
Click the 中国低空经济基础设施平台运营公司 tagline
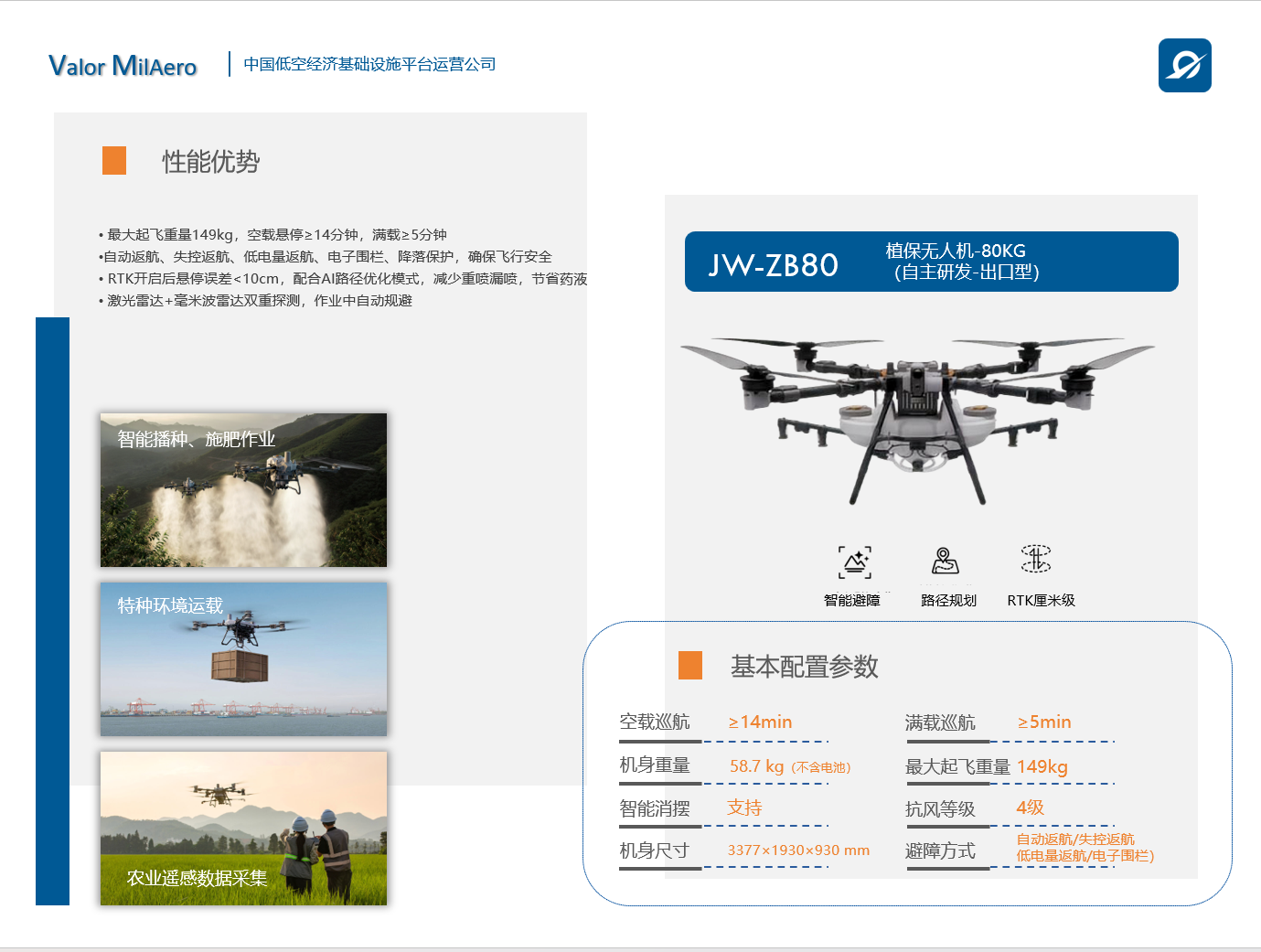(369, 64)
